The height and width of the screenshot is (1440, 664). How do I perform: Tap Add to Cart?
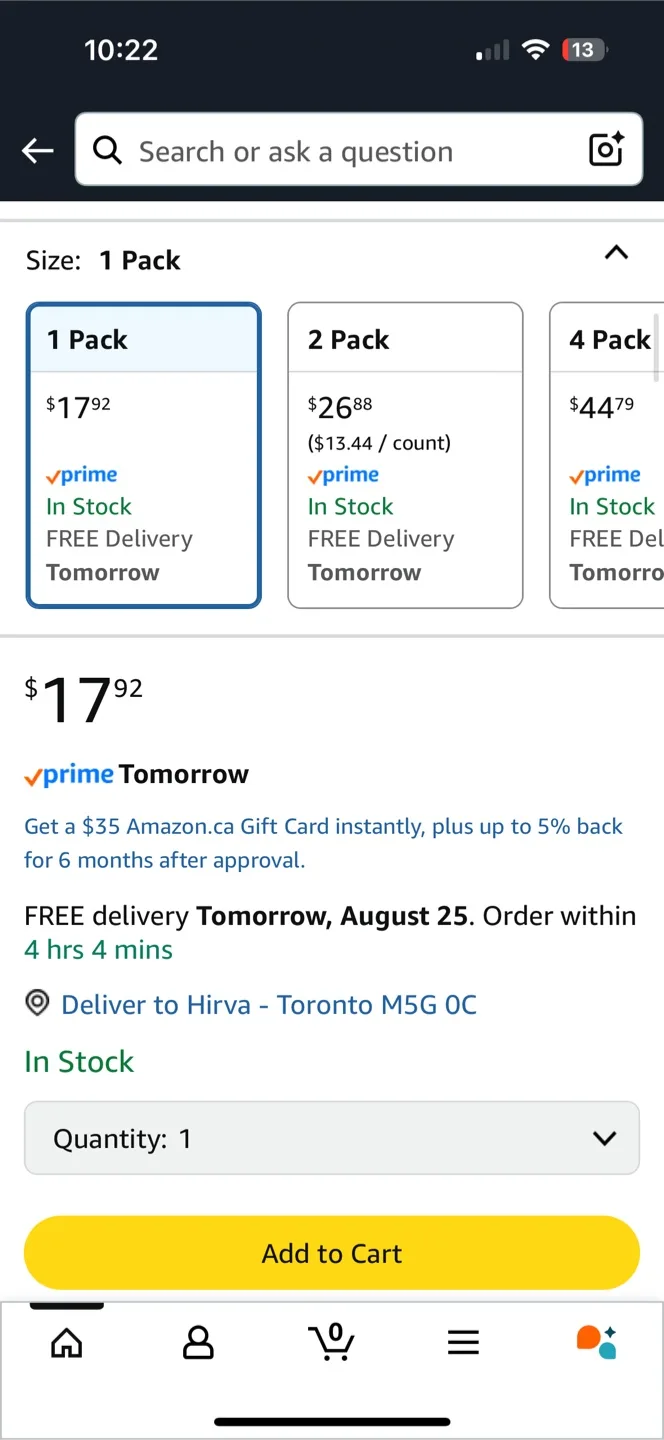point(331,1253)
